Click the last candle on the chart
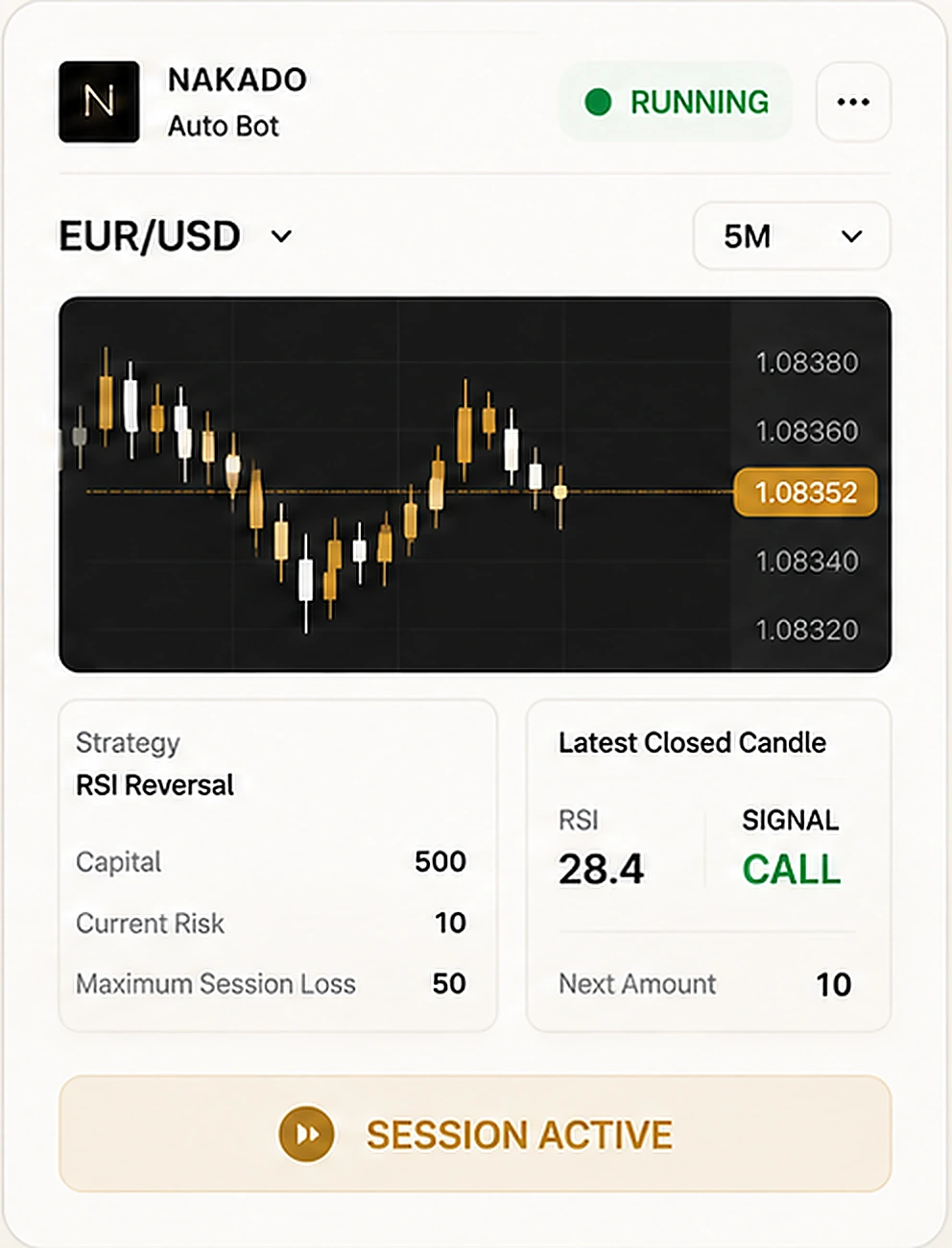Viewport: 952px width, 1248px height. pyautogui.click(x=559, y=493)
